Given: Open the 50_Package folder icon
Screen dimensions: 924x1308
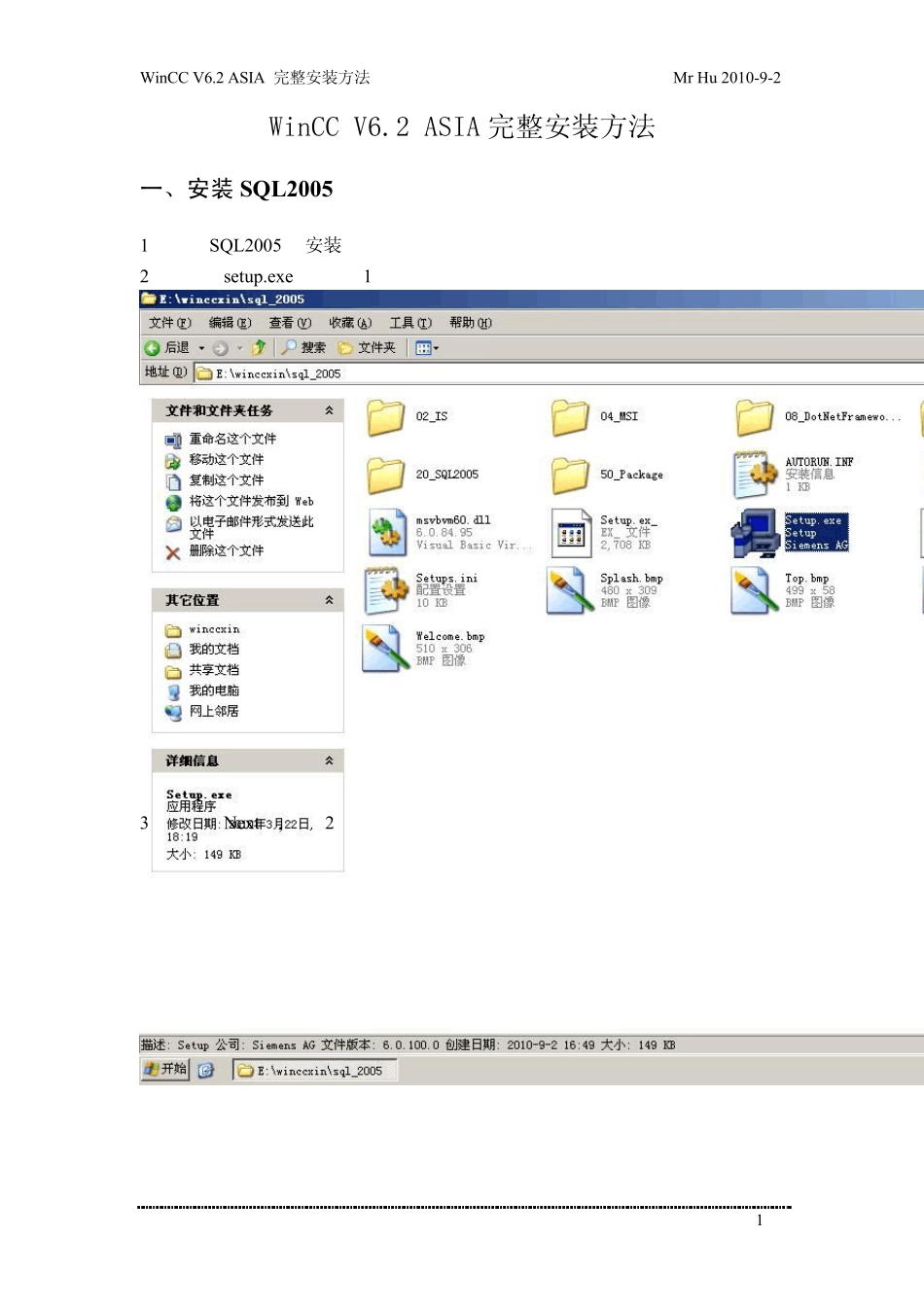Looking at the screenshot, I should coord(570,476).
